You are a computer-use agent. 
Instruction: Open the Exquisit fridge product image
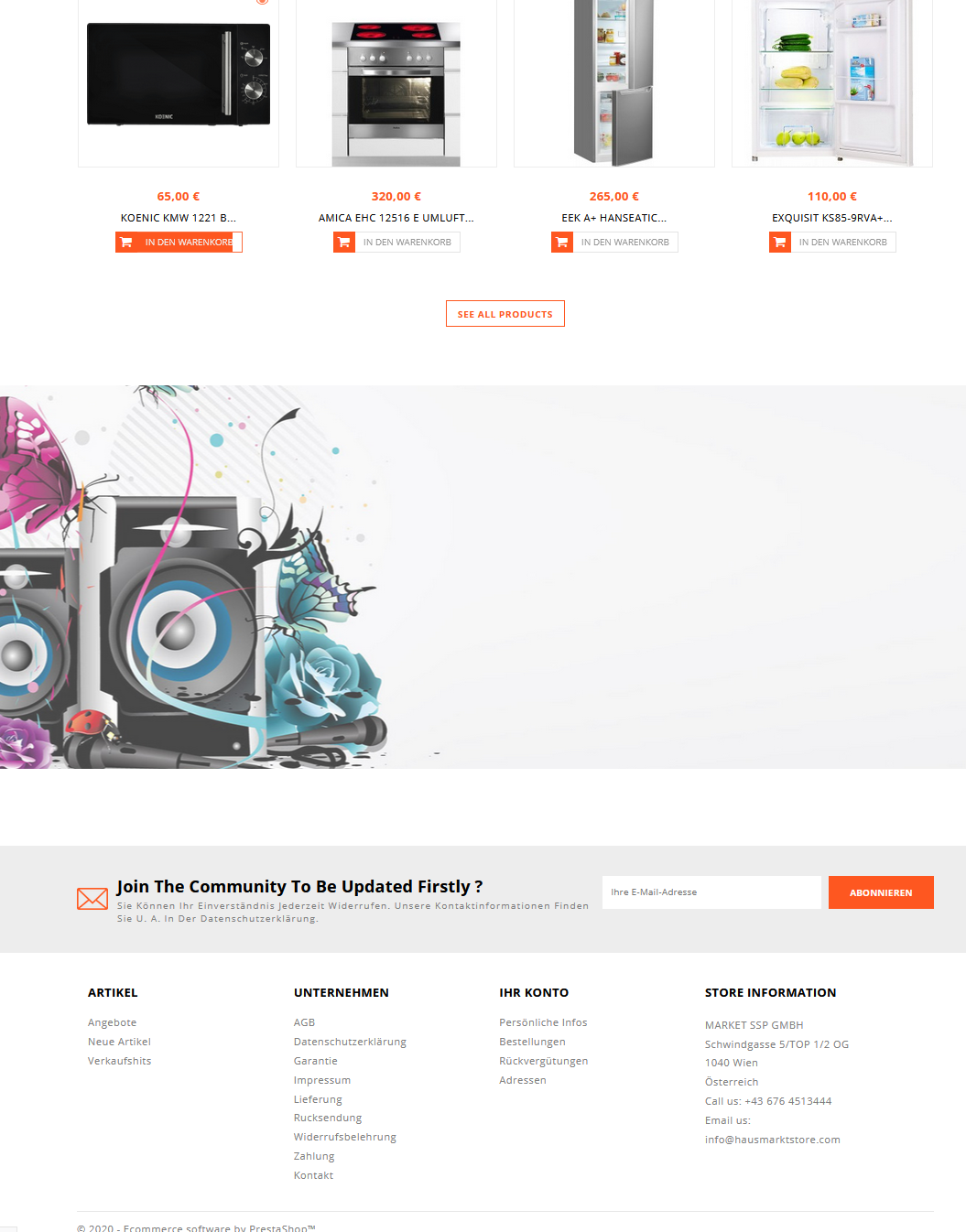pos(832,82)
